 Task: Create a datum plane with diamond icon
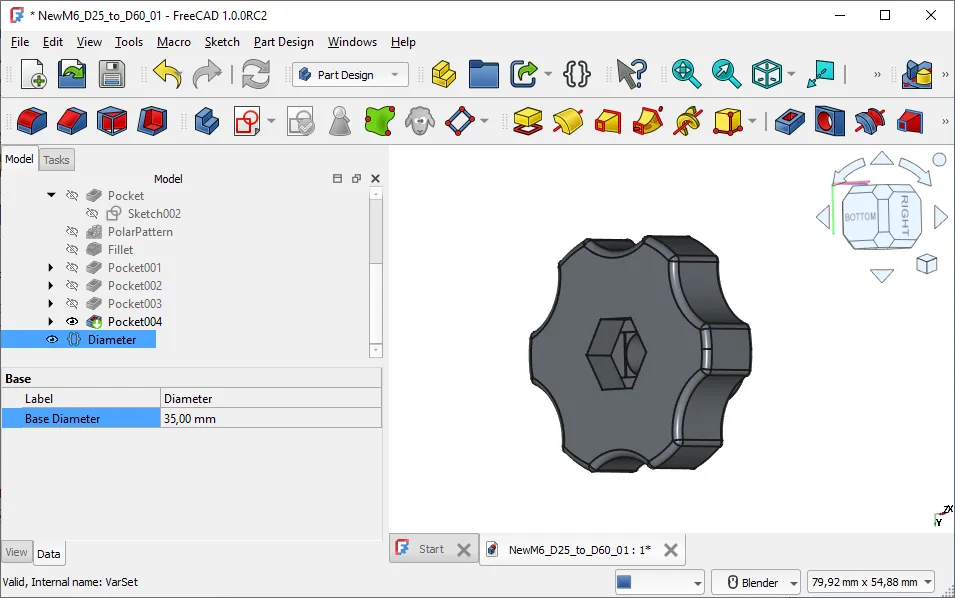pos(460,121)
